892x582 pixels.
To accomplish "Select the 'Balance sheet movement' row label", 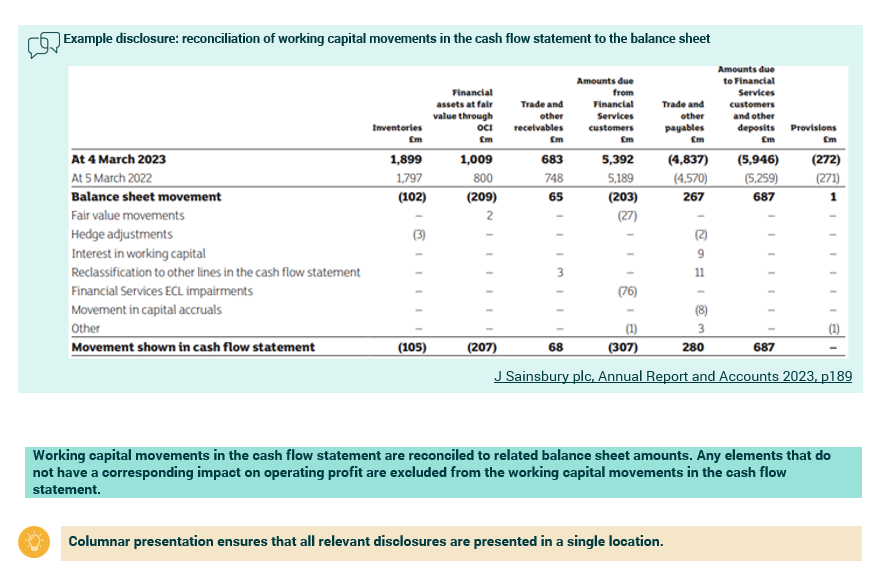I will pyautogui.click(x=146, y=197).
